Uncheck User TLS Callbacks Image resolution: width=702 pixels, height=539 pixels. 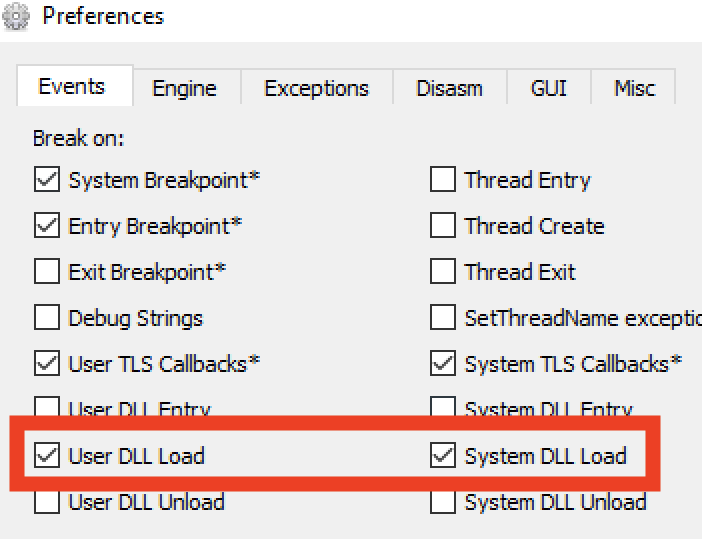pyautogui.click(x=47, y=364)
